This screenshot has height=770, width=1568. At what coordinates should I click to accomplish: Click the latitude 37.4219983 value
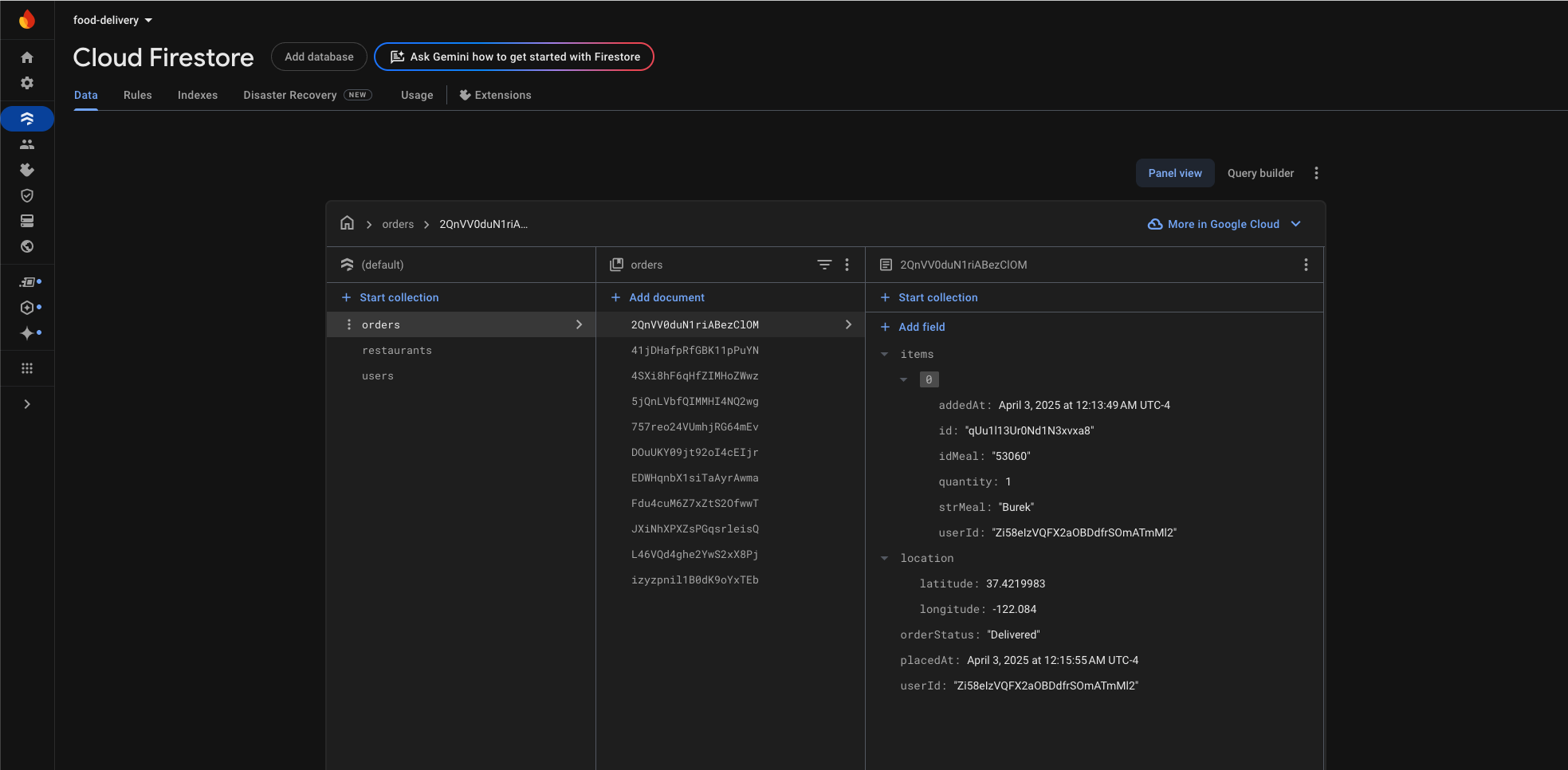(x=1016, y=583)
